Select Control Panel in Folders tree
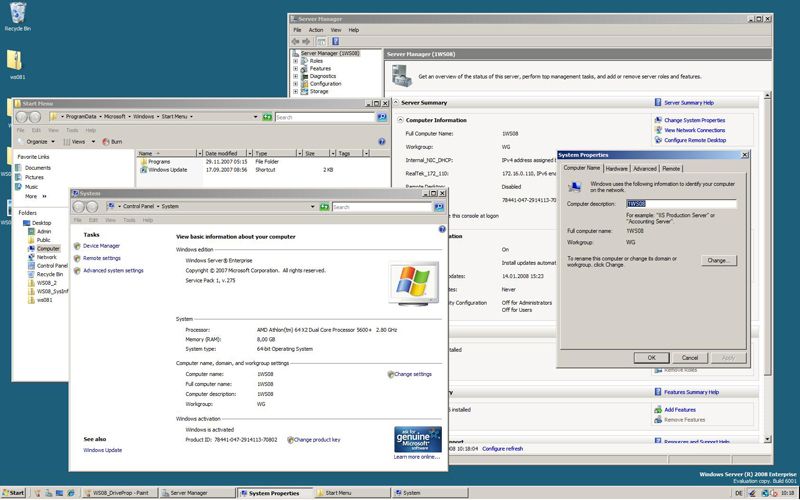This screenshot has height=500, width=800. point(52,266)
